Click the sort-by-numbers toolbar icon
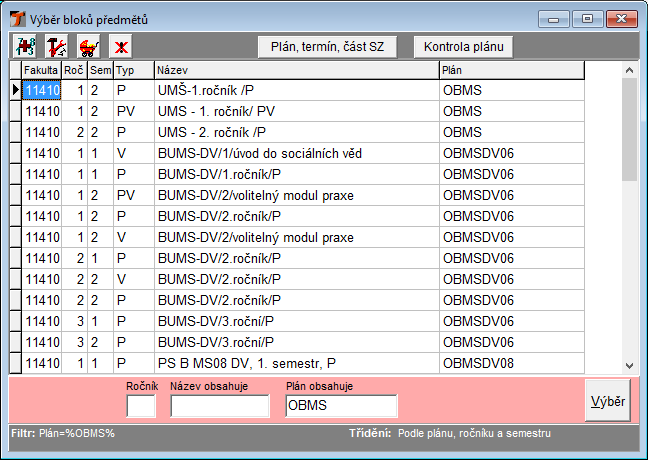 pos(23,46)
